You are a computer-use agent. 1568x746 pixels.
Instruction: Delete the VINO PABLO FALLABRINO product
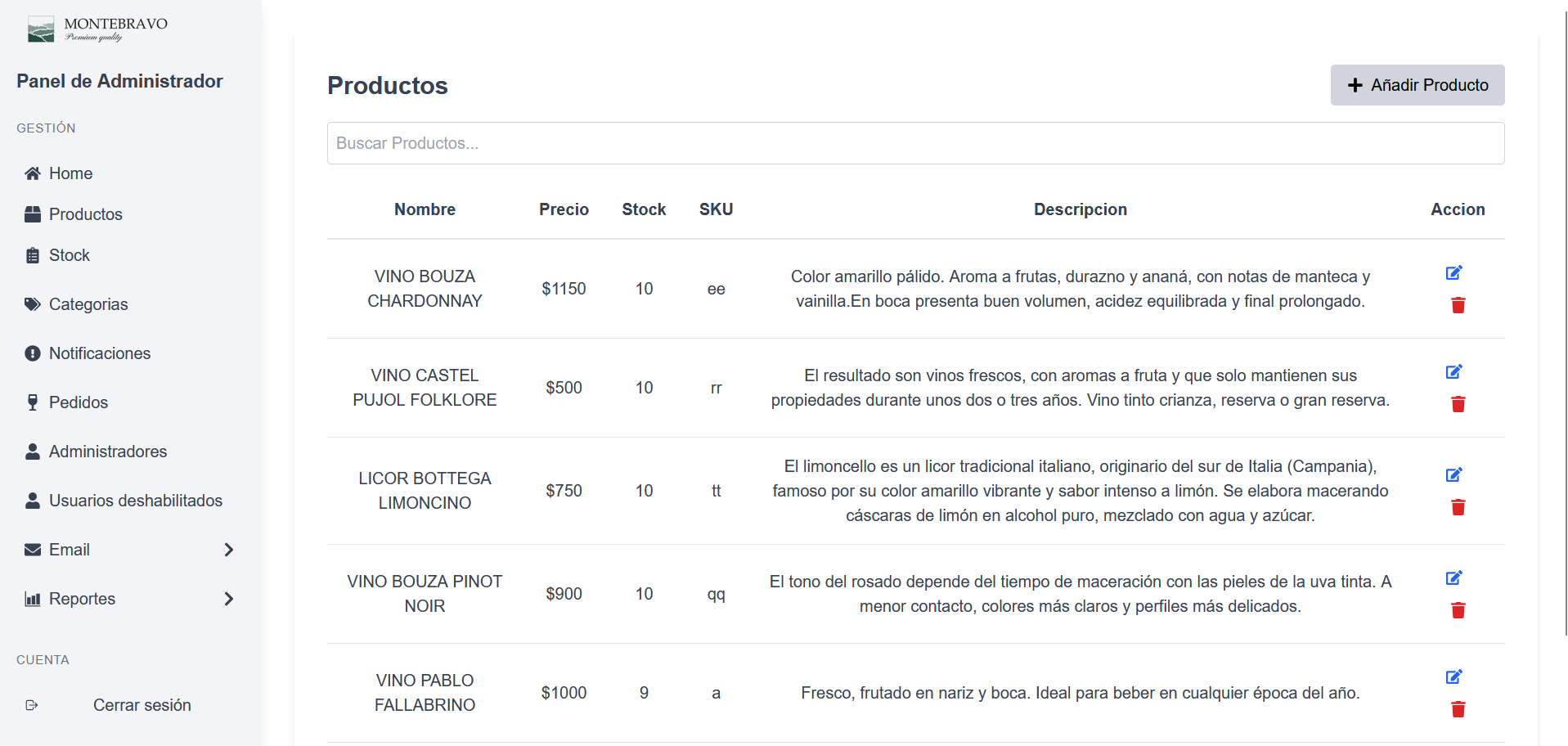pyautogui.click(x=1458, y=709)
